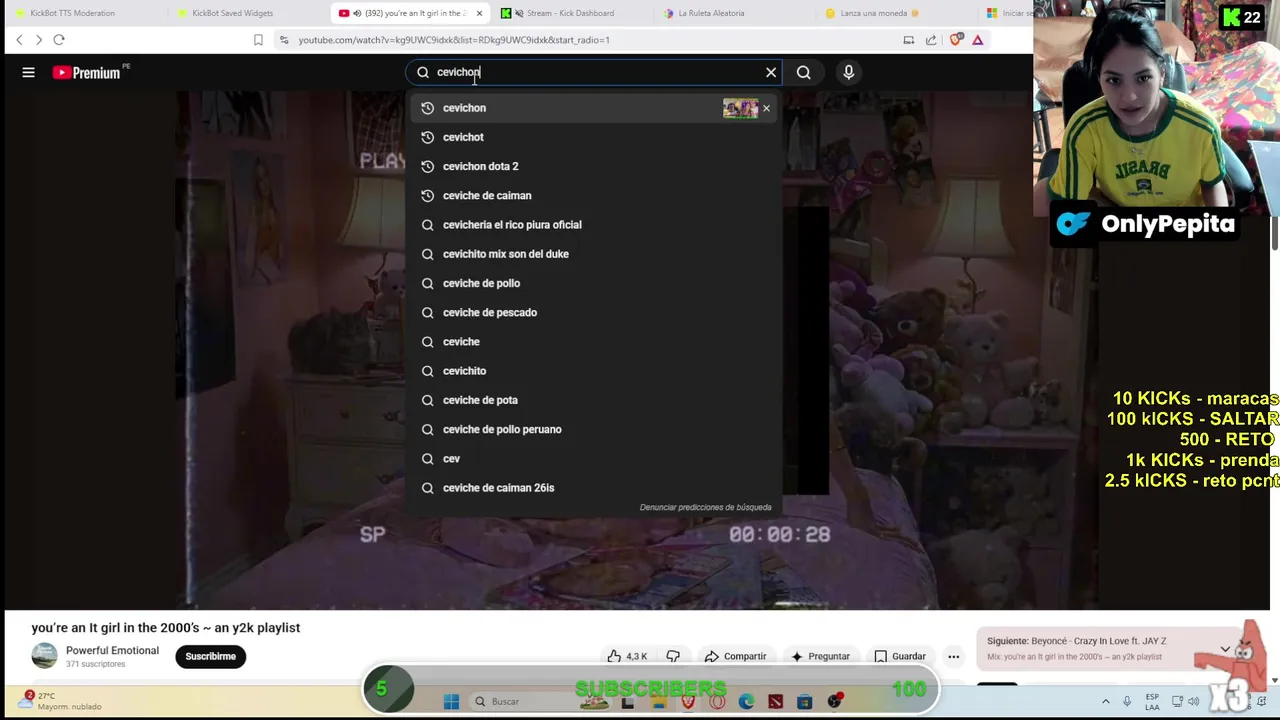This screenshot has height=720, width=1280.
Task: Share the page via address bar share icon
Action: pyautogui.click(x=931, y=40)
